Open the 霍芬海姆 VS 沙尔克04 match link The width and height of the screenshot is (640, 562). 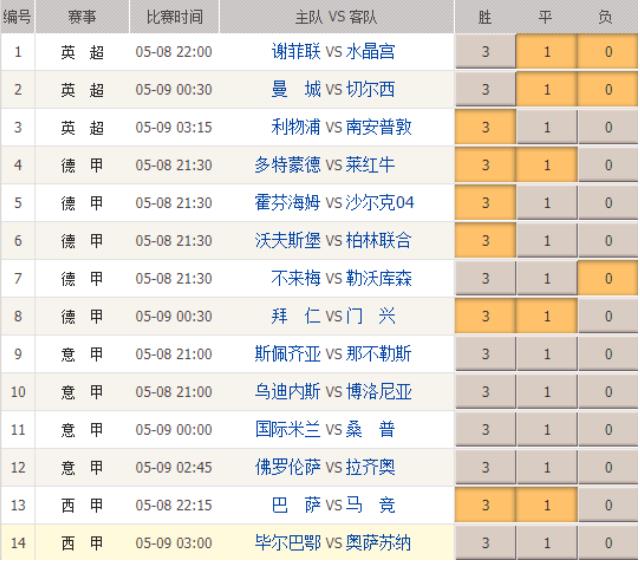pyautogui.click(x=334, y=202)
